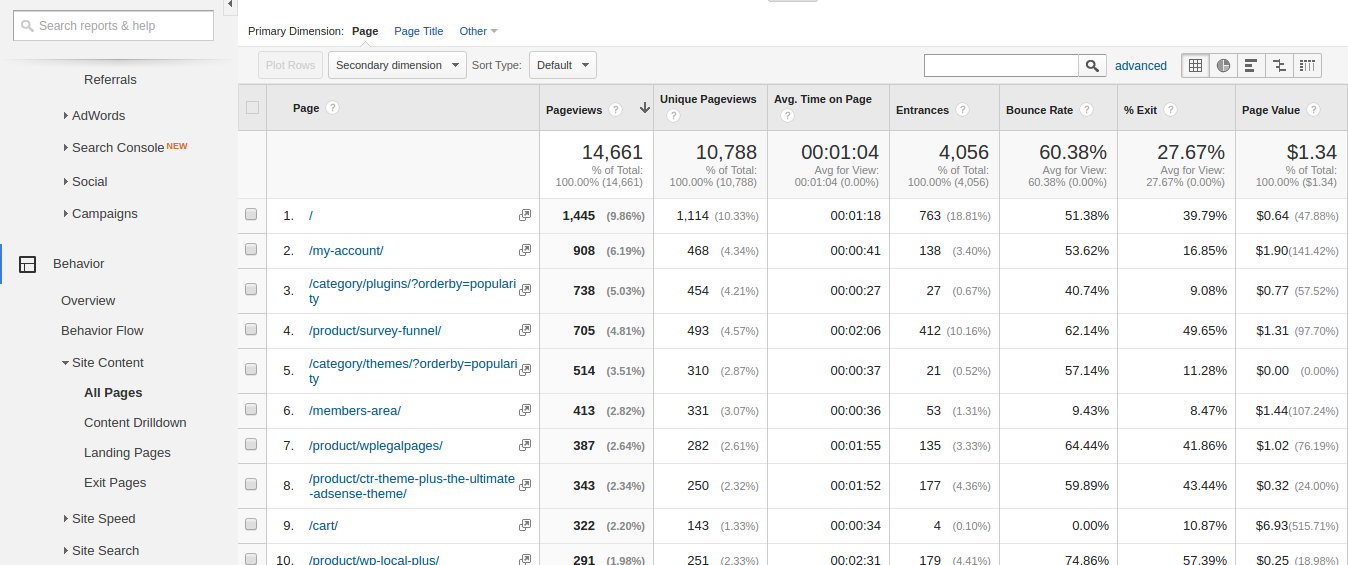This screenshot has width=1348, height=565.
Task: Switch to Comparison view icon
Action: pos(1279,66)
